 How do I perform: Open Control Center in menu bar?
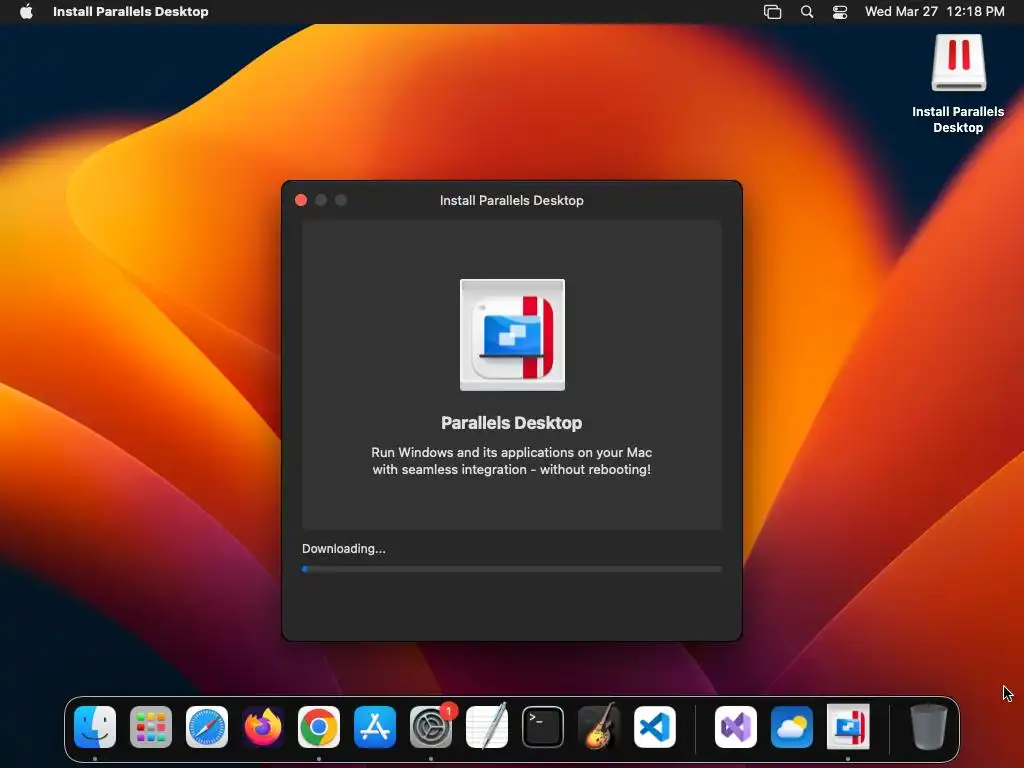pyautogui.click(x=840, y=12)
